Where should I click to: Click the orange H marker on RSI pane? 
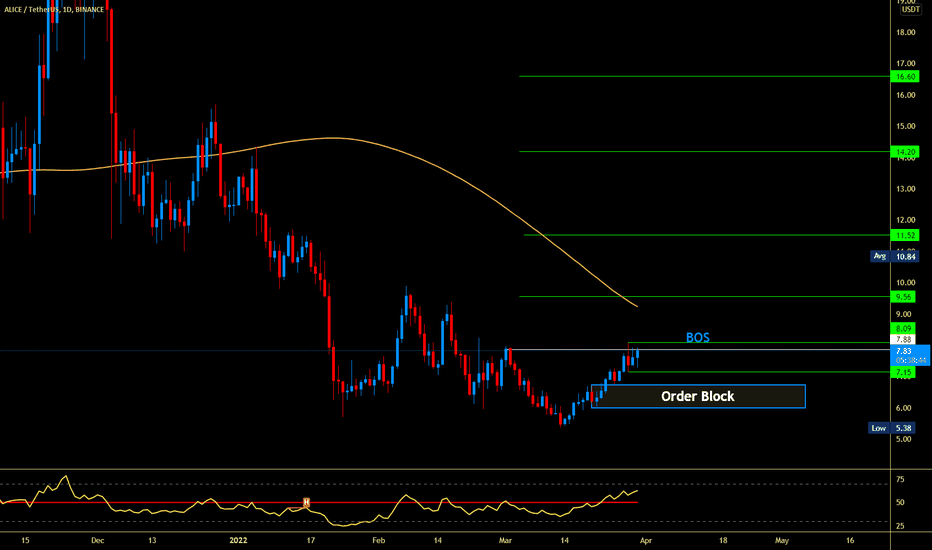point(306,502)
